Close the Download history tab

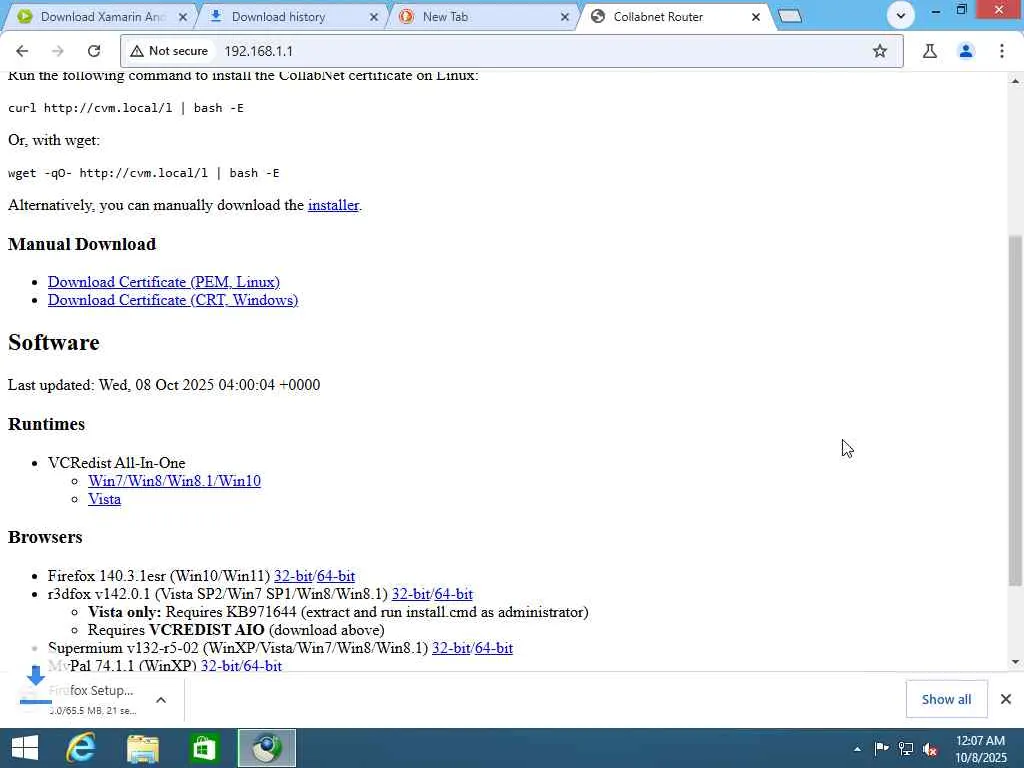click(x=374, y=17)
